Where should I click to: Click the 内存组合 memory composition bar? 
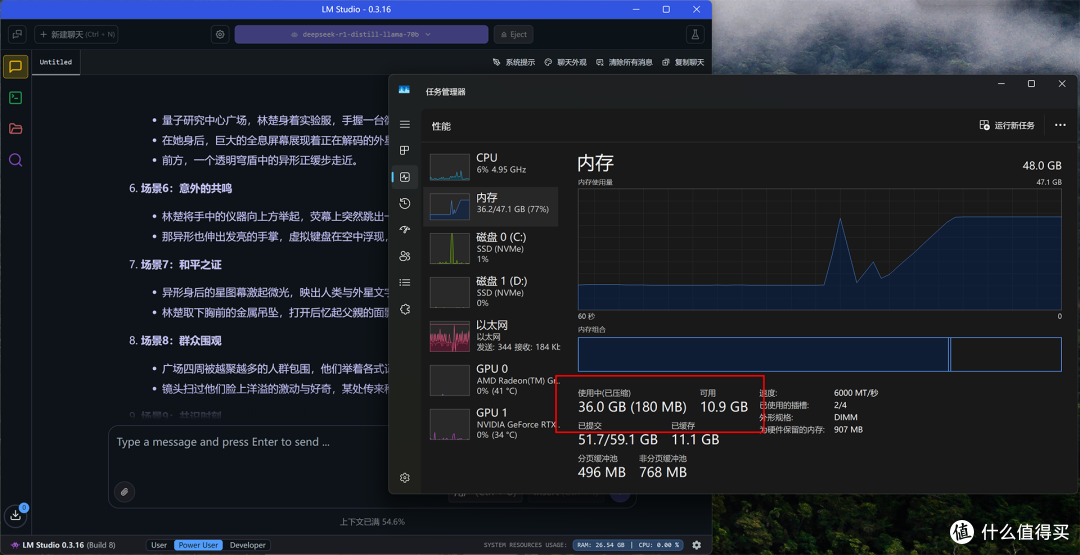tap(820, 355)
